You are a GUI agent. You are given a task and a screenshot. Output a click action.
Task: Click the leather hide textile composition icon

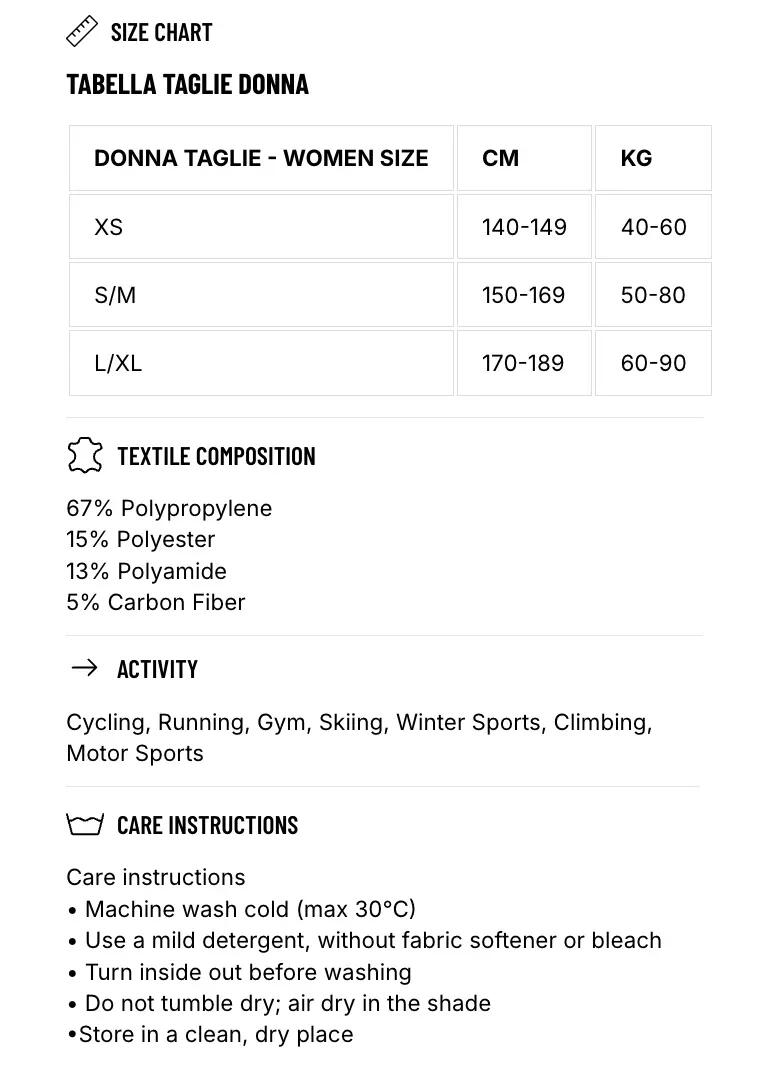pos(85,455)
